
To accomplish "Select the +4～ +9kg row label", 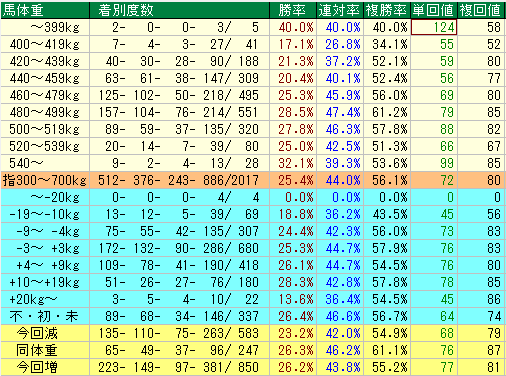I will point(45,265).
